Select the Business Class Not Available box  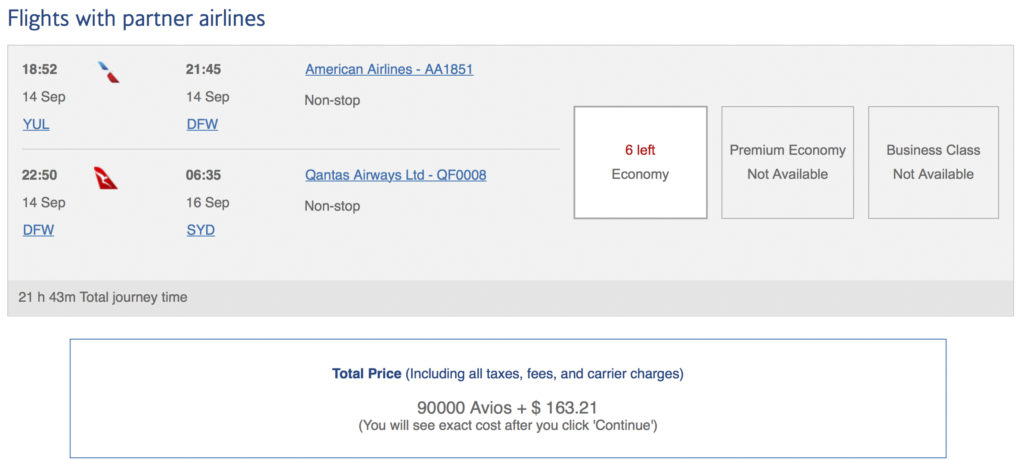pos(933,162)
